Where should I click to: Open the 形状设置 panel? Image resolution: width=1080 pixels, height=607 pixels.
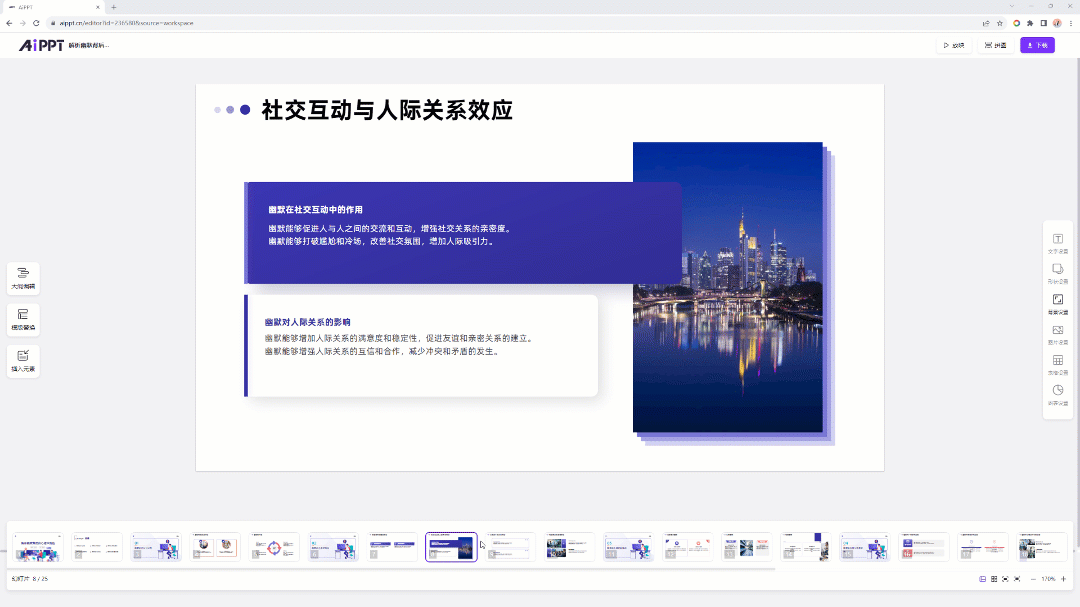pos(1058,271)
